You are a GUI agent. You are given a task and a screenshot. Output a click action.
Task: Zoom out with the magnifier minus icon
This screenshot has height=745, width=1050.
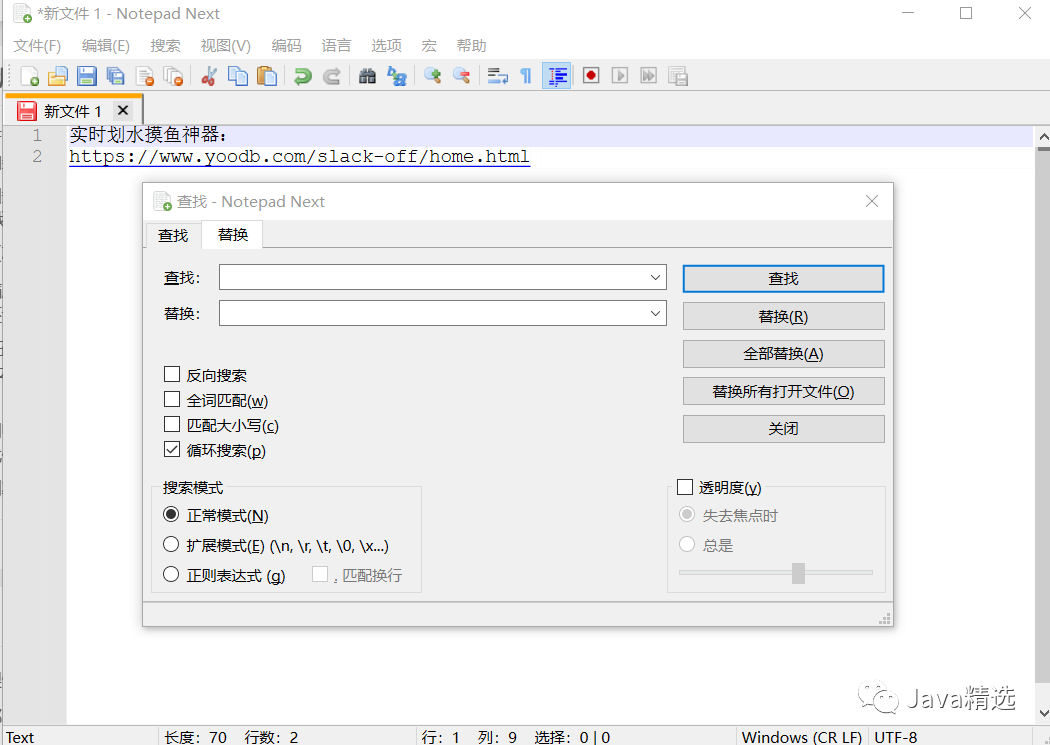point(461,76)
